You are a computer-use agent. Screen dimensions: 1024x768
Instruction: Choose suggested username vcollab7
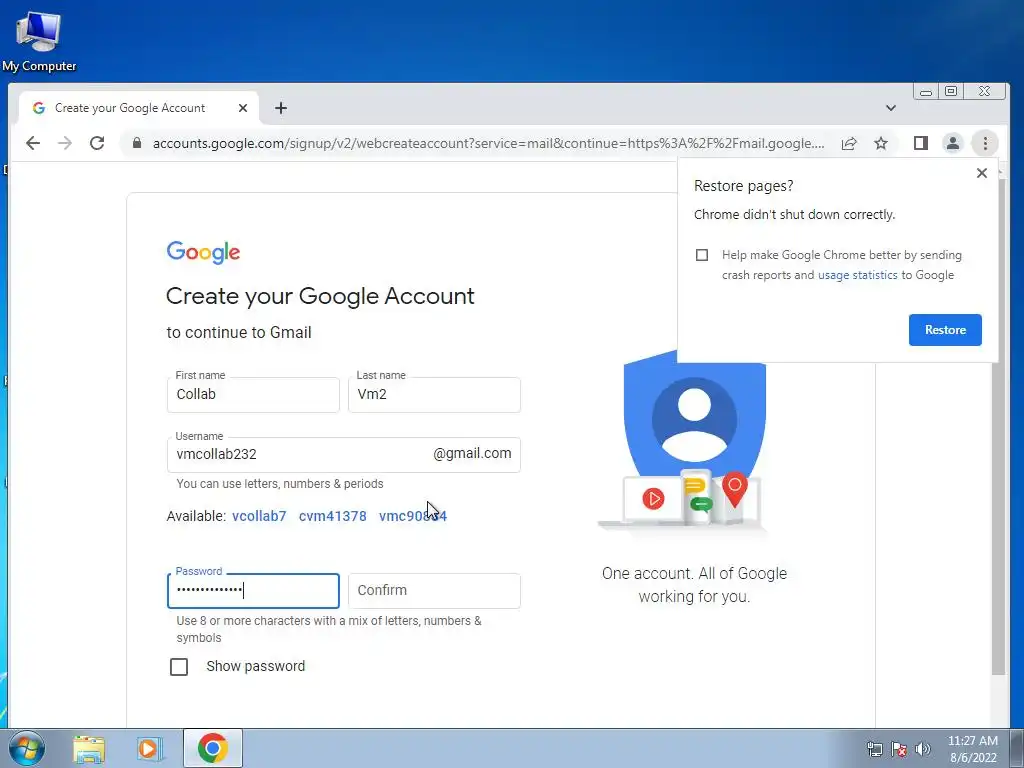coord(259,516)
